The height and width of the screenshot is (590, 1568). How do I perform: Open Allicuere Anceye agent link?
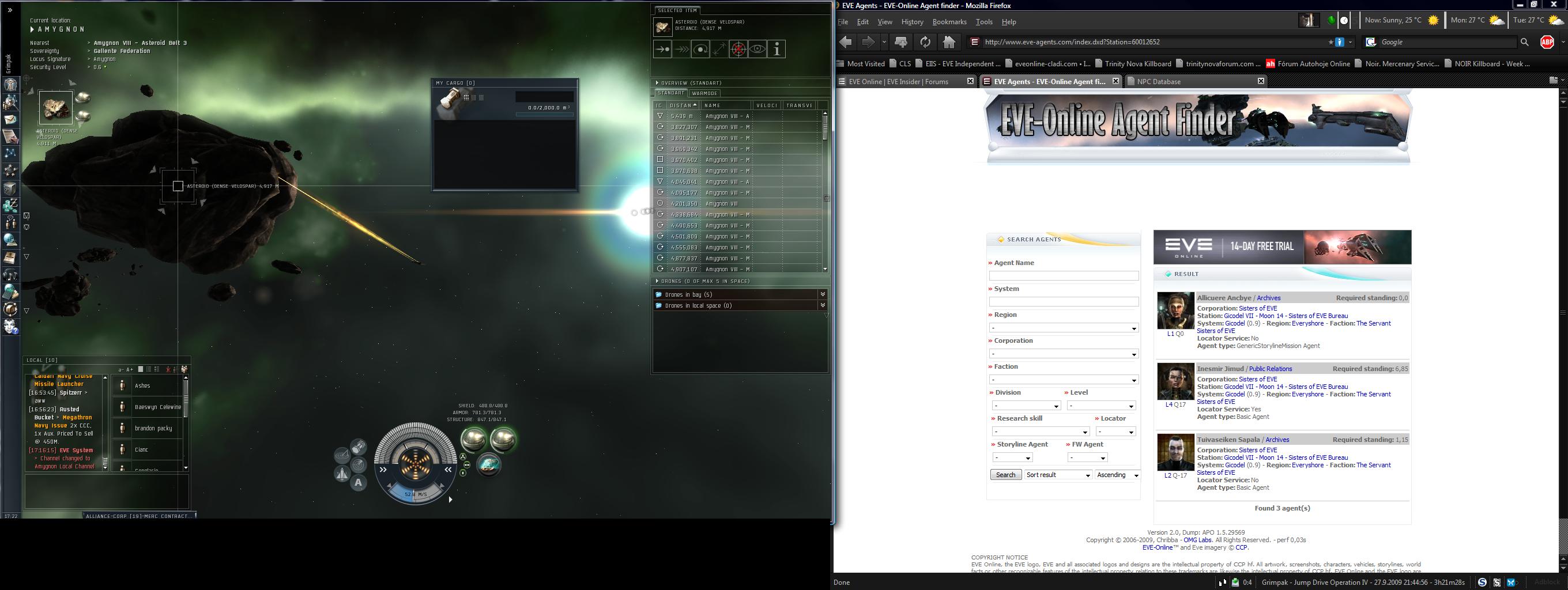[1224, 298]
